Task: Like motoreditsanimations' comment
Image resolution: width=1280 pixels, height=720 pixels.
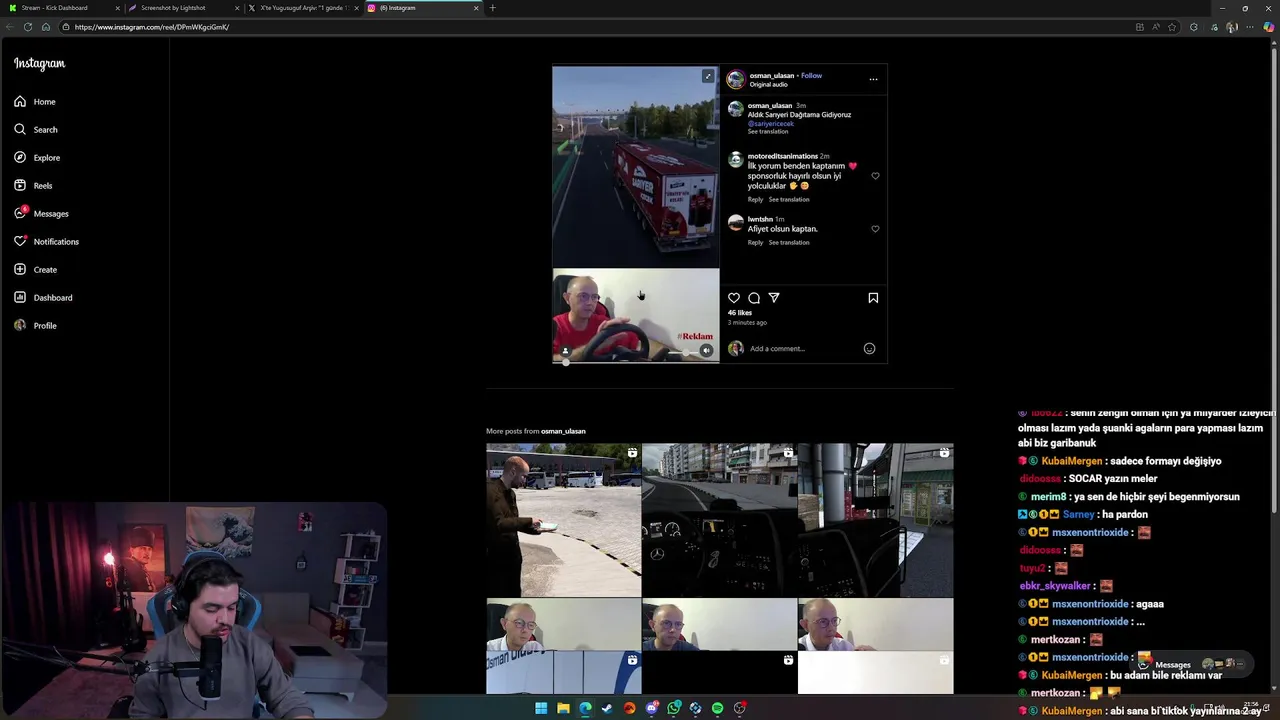Action: click(x=875, y=176)
